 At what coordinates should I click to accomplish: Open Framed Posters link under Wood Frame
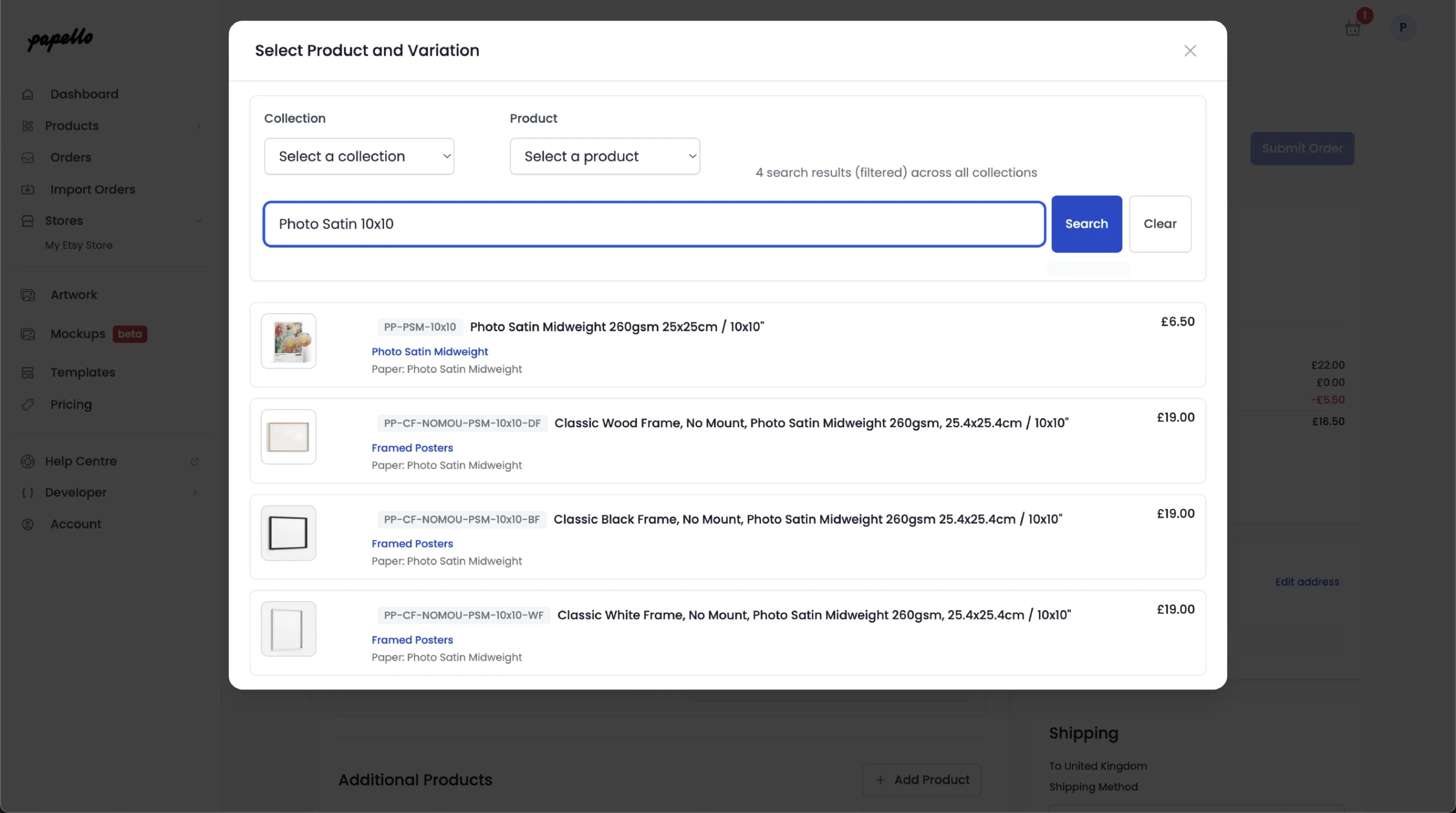[x=412, y=448]
